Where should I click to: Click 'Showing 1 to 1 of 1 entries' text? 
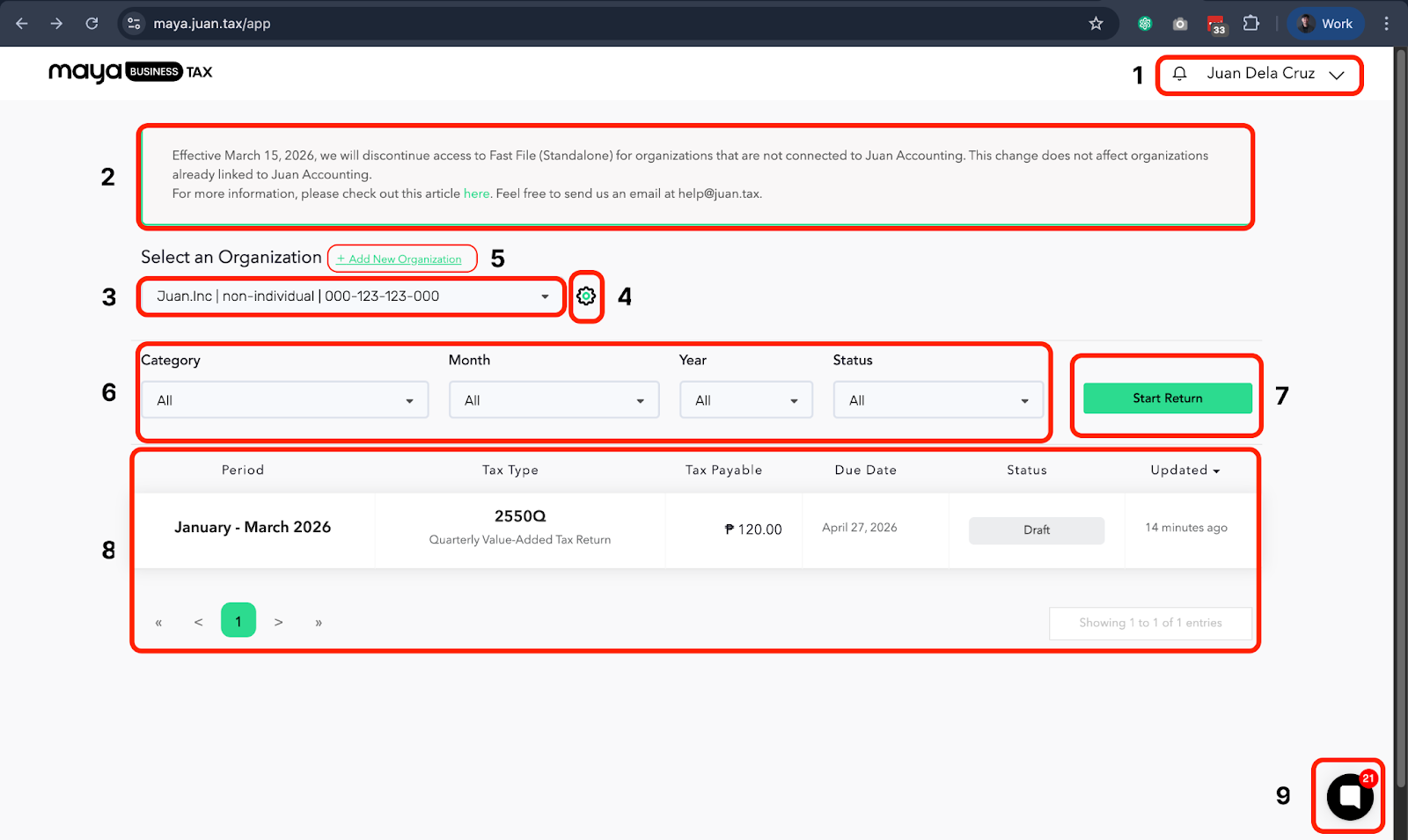point(1150,623)
